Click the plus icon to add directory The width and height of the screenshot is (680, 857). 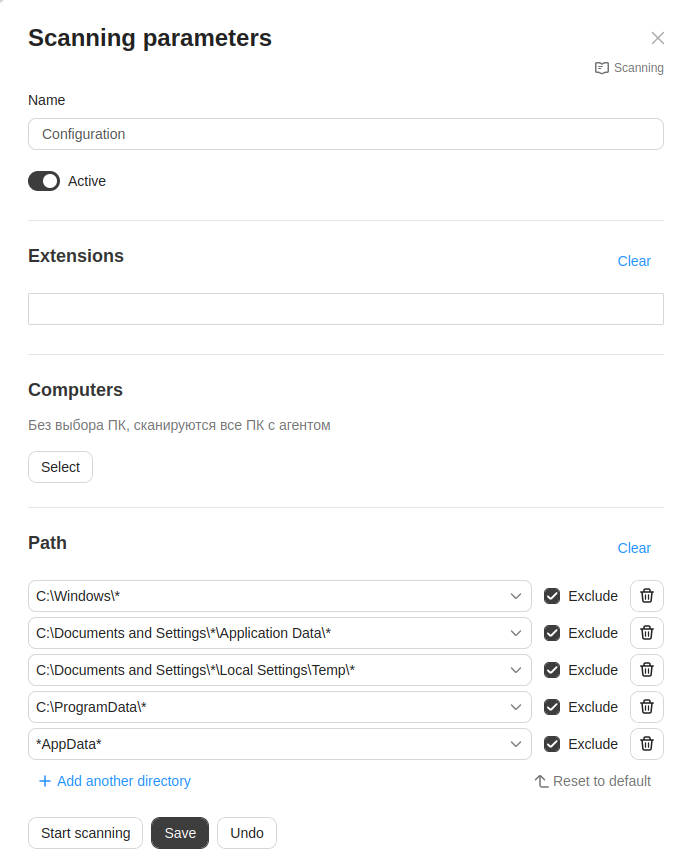pyautogui.click(x=44, y=781)
